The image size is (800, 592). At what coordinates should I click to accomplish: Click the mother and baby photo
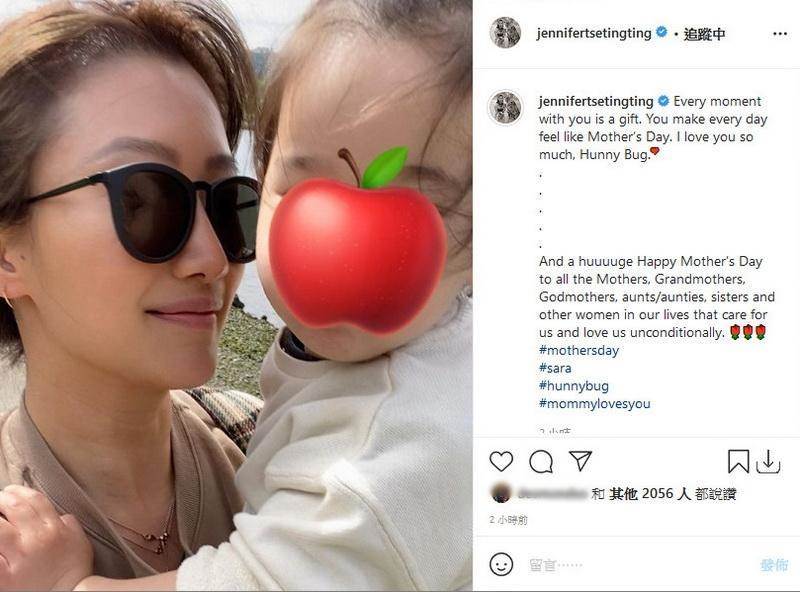pos(236,296)
